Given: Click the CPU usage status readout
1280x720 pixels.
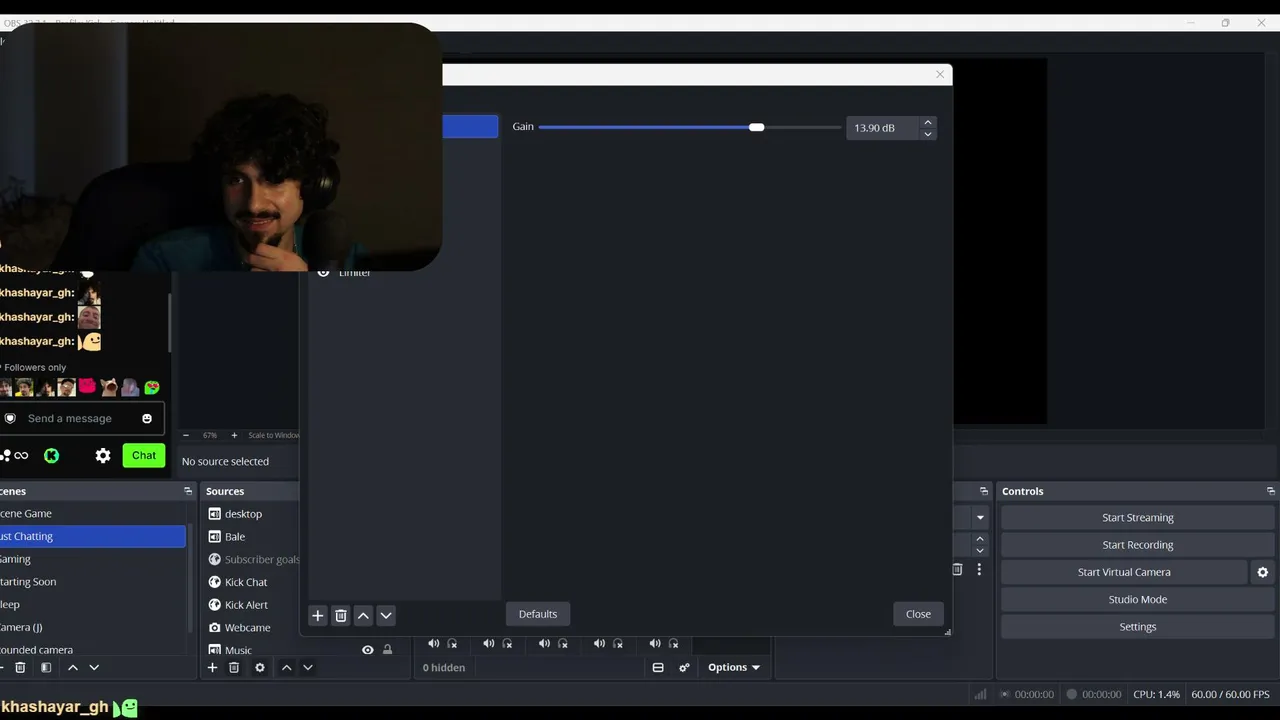Looking at the screenshot, I should [1156, 694].
